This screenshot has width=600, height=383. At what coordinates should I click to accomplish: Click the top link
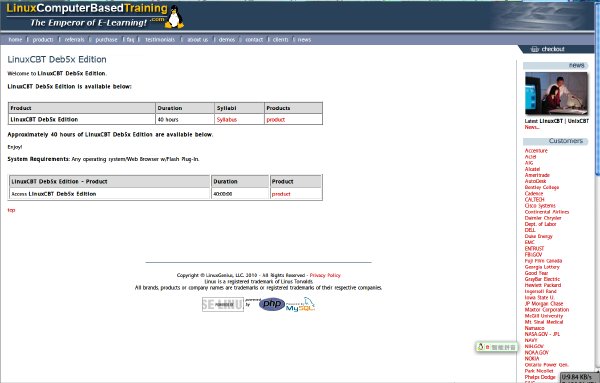11,210
